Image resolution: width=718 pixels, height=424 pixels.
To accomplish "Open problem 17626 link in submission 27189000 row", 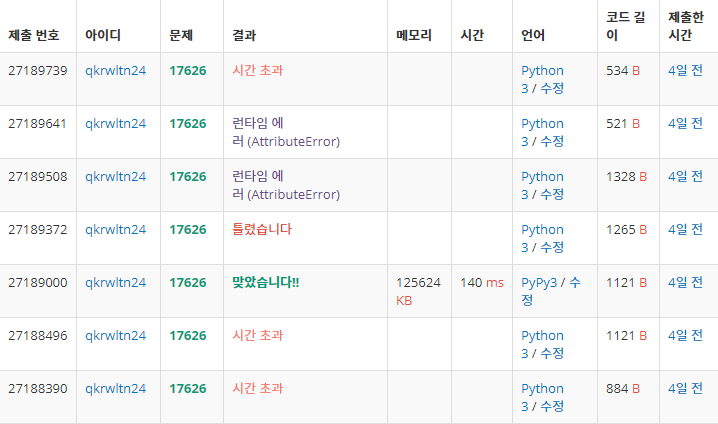I will tap(188, 283).
